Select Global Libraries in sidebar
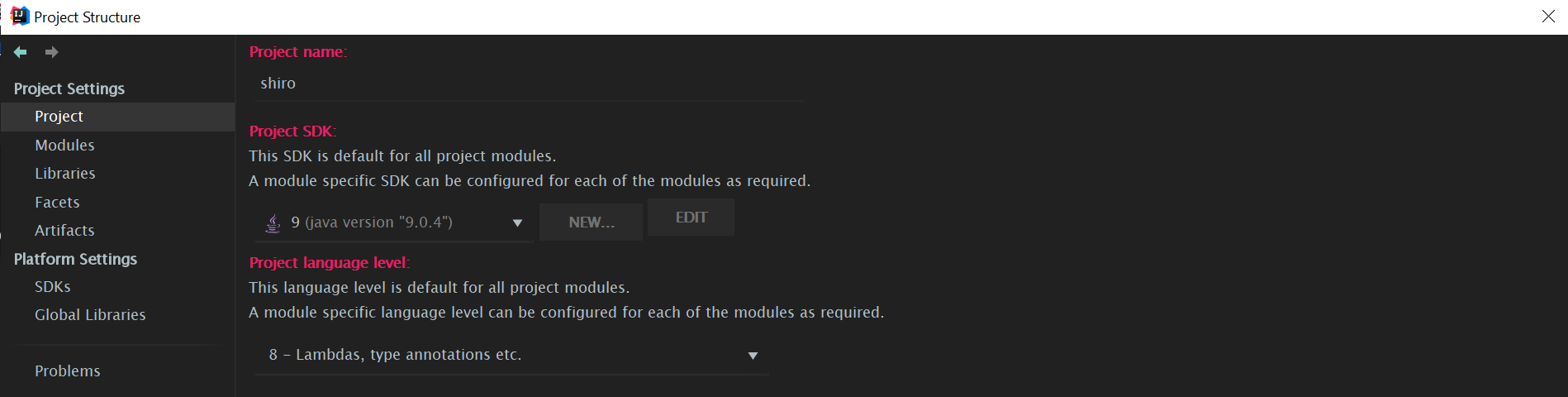 coord(90,315)
